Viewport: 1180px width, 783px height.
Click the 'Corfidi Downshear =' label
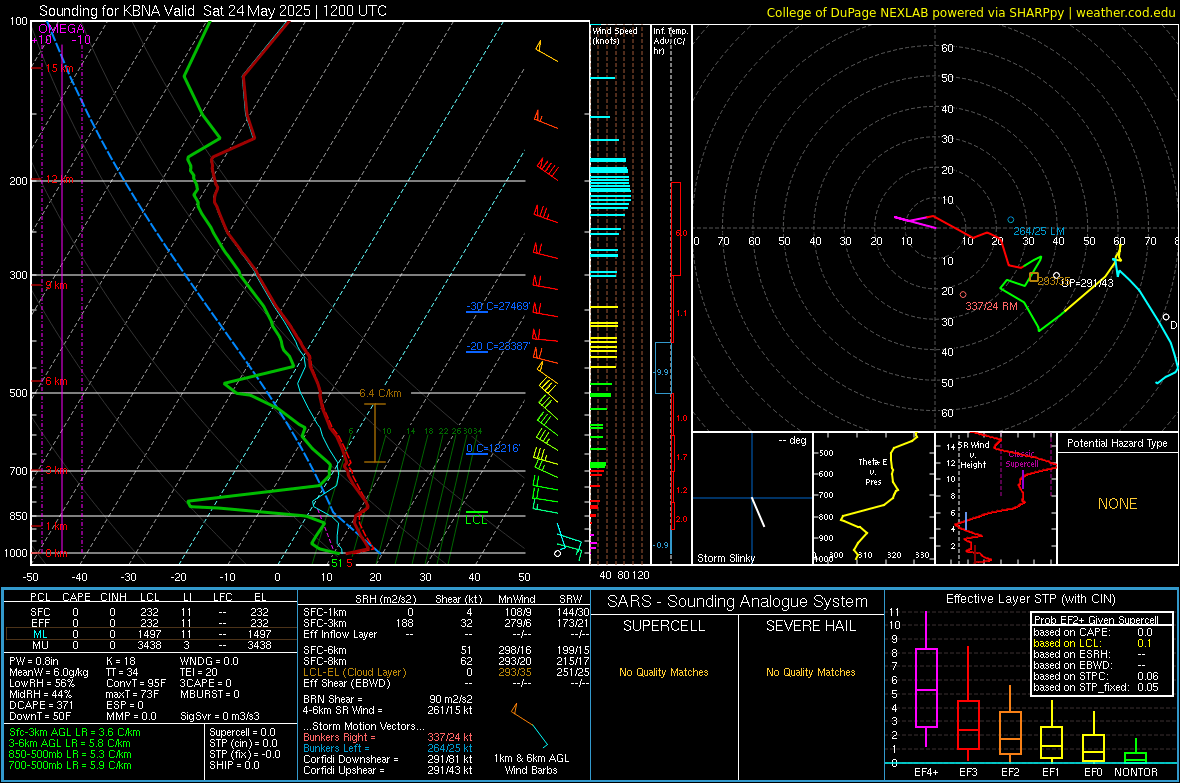pos(351,759)
